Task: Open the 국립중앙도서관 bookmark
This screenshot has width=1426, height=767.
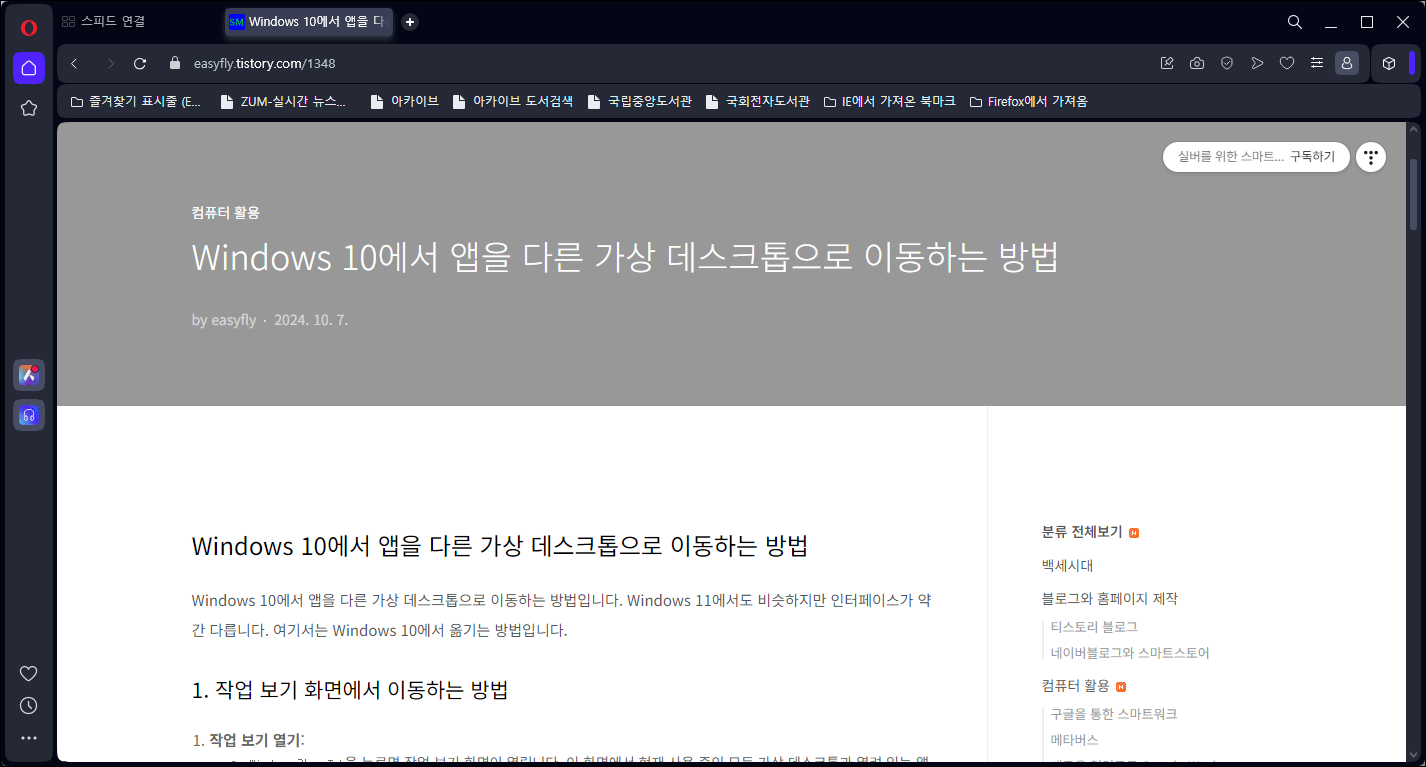Action: tap(640, 101)
